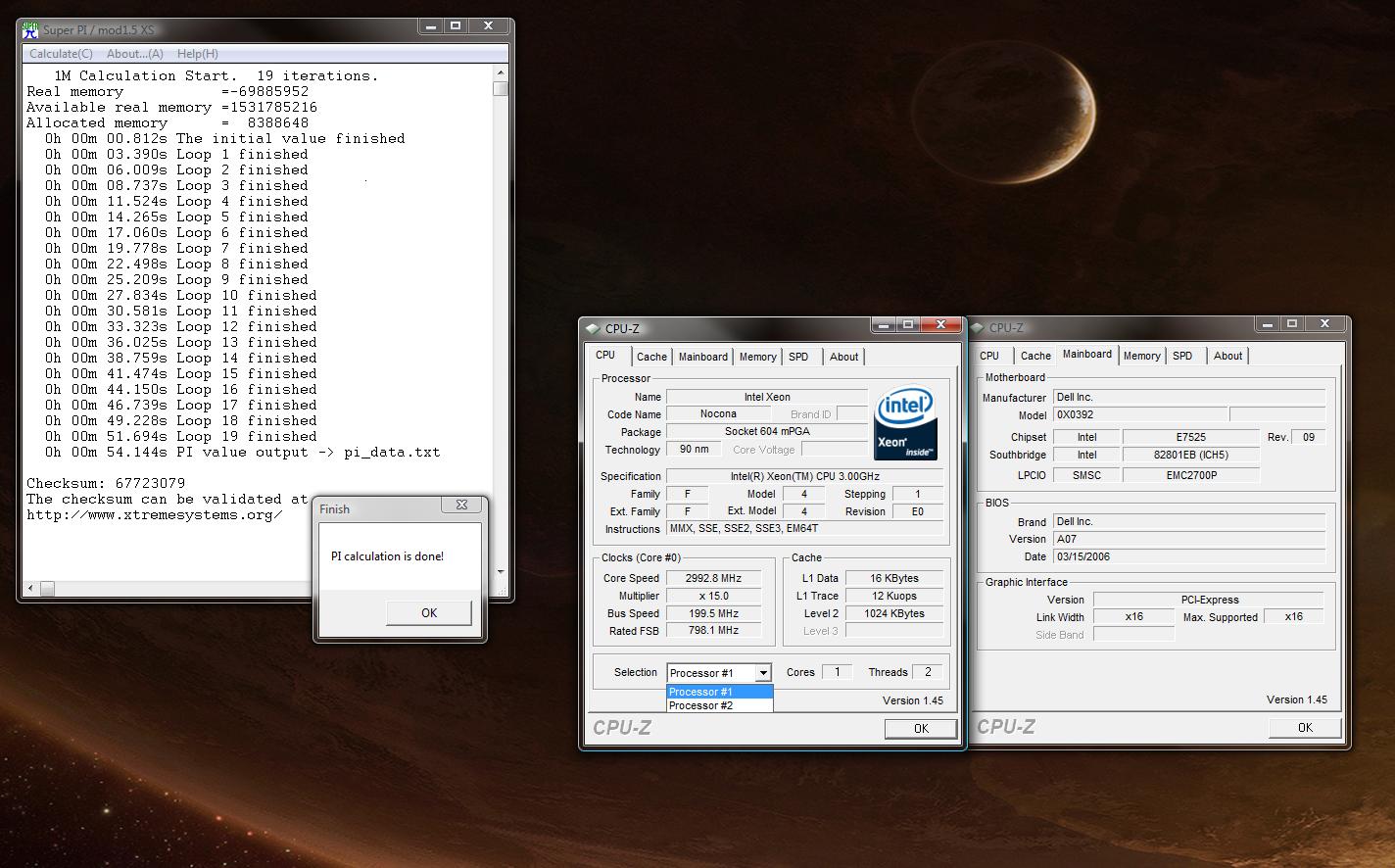1395x868 pixels.
Task: Click the BIOS Version field A07
Action: (x=1189, y=539)
